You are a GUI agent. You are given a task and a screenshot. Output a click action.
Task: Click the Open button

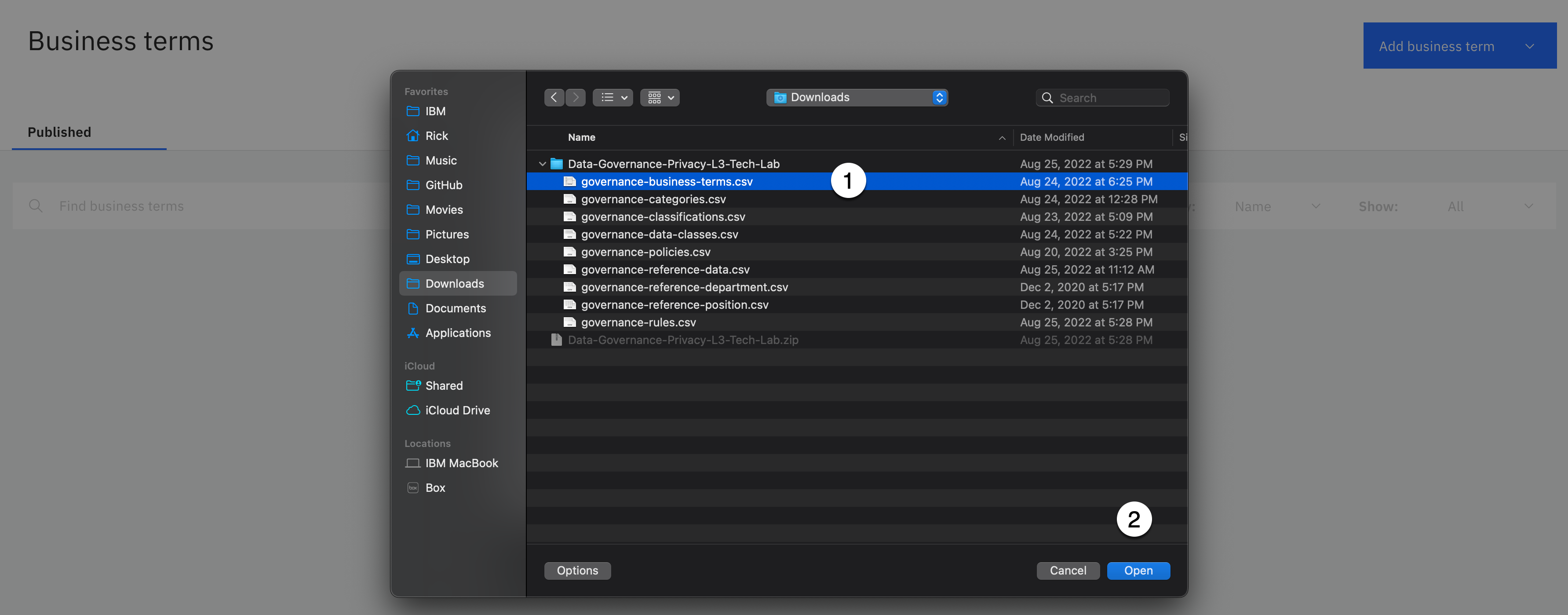pyautogui.click(x=1138, y=571)
